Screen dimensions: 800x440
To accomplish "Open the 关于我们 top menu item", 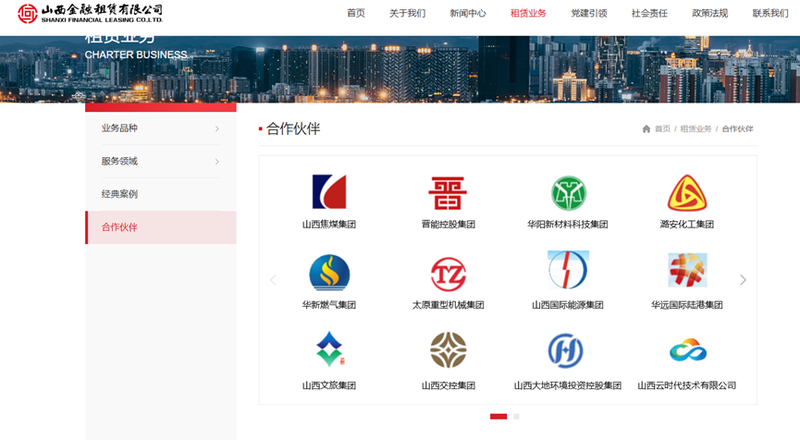I will (407, 13).
